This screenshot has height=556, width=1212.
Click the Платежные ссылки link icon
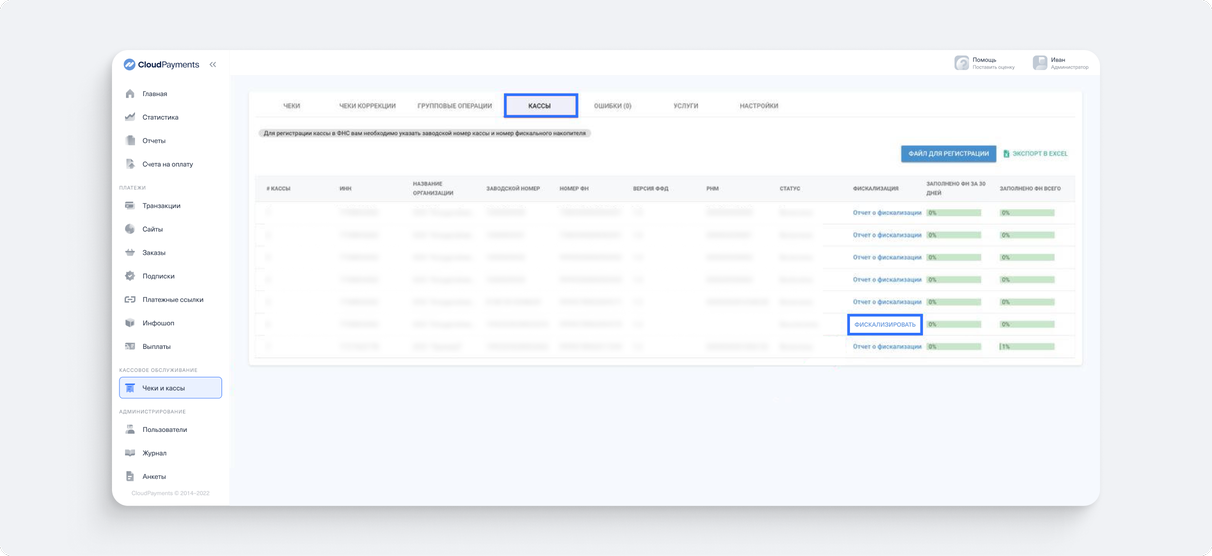coord(130,300)
